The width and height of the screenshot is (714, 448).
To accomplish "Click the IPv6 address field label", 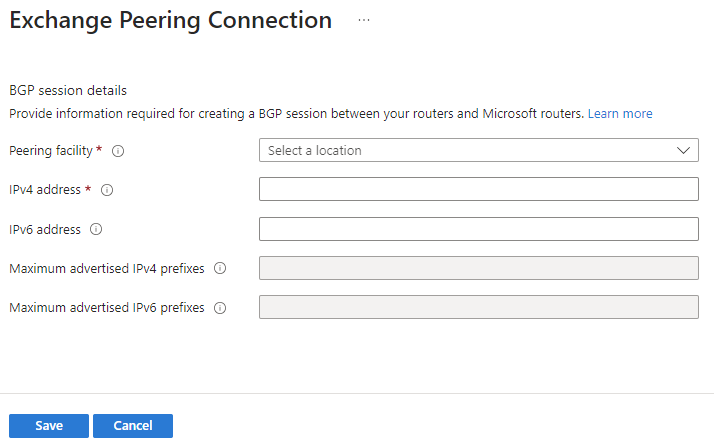I will click(44, 229).
